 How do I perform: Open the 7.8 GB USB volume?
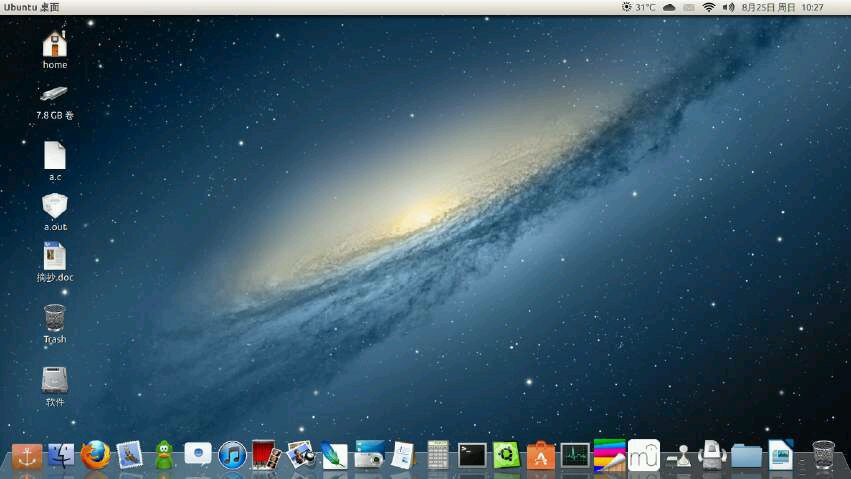55,103
